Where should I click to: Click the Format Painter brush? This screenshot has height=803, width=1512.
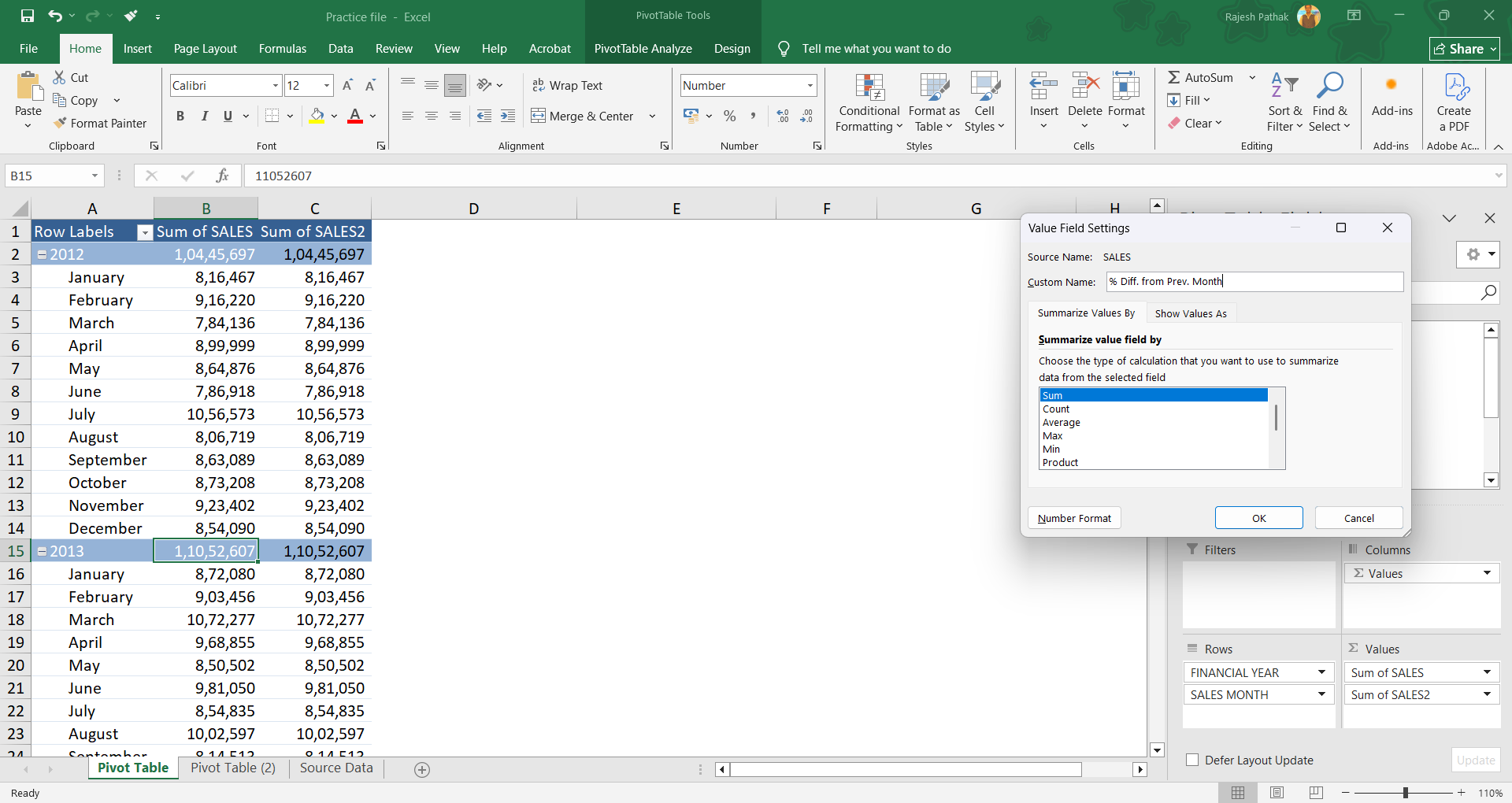[x=60, y=124]
